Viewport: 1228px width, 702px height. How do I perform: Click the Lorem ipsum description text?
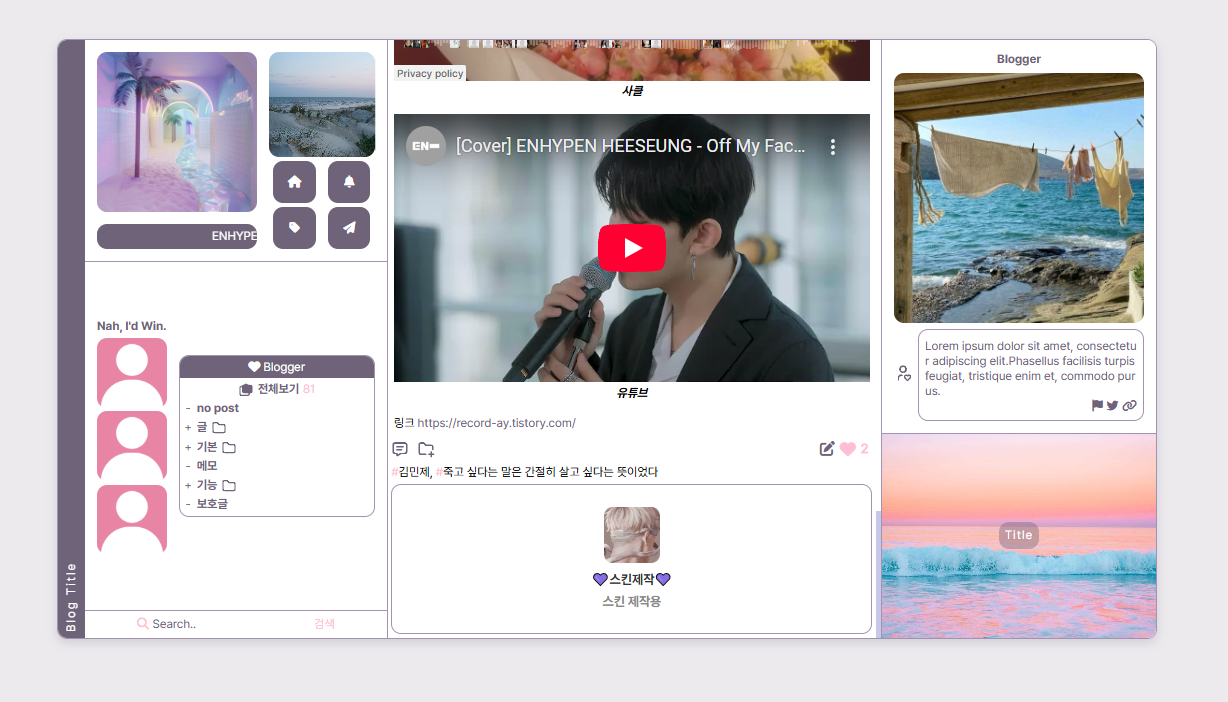pyautogui.click(x=1030, y=368)
